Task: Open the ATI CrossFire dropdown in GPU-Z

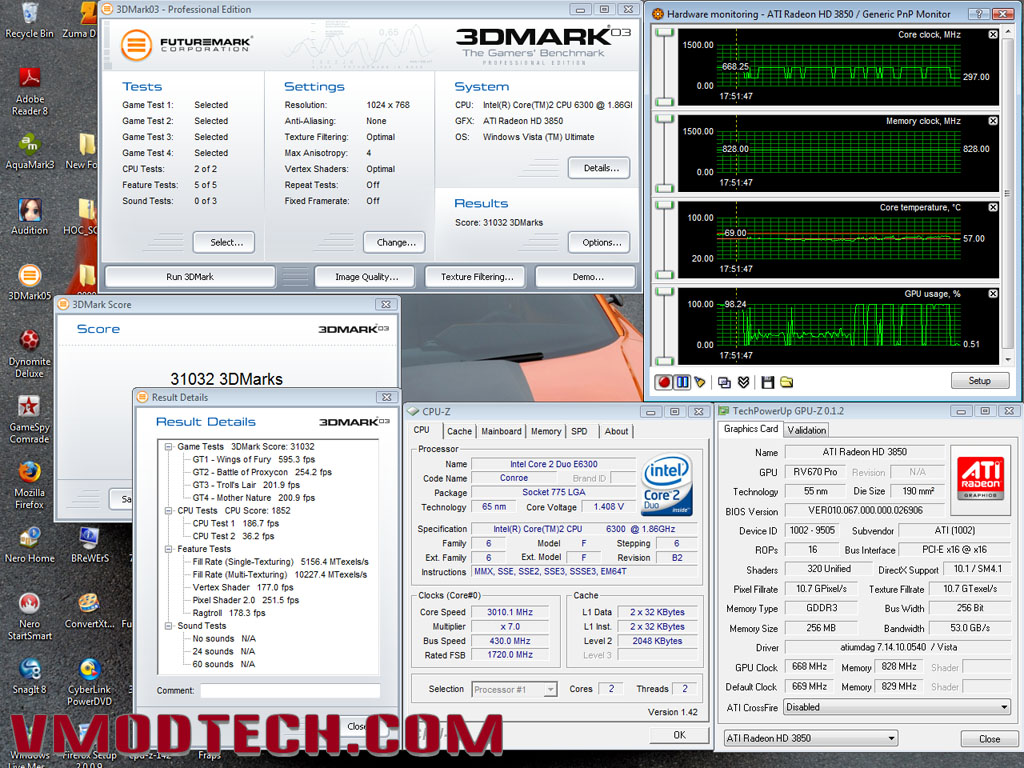Action: (x=897, y=707)
